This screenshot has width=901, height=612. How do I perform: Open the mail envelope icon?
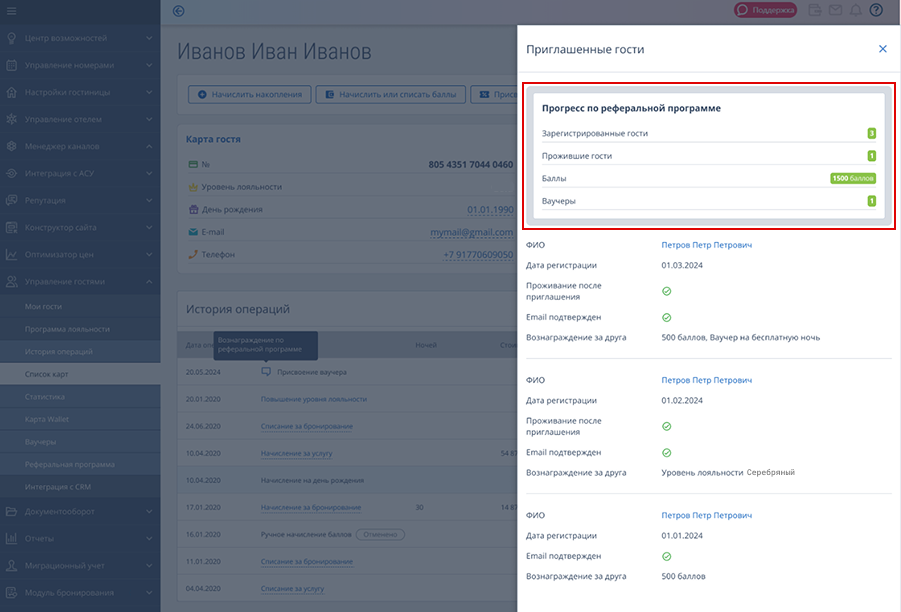tap(835, 11)
